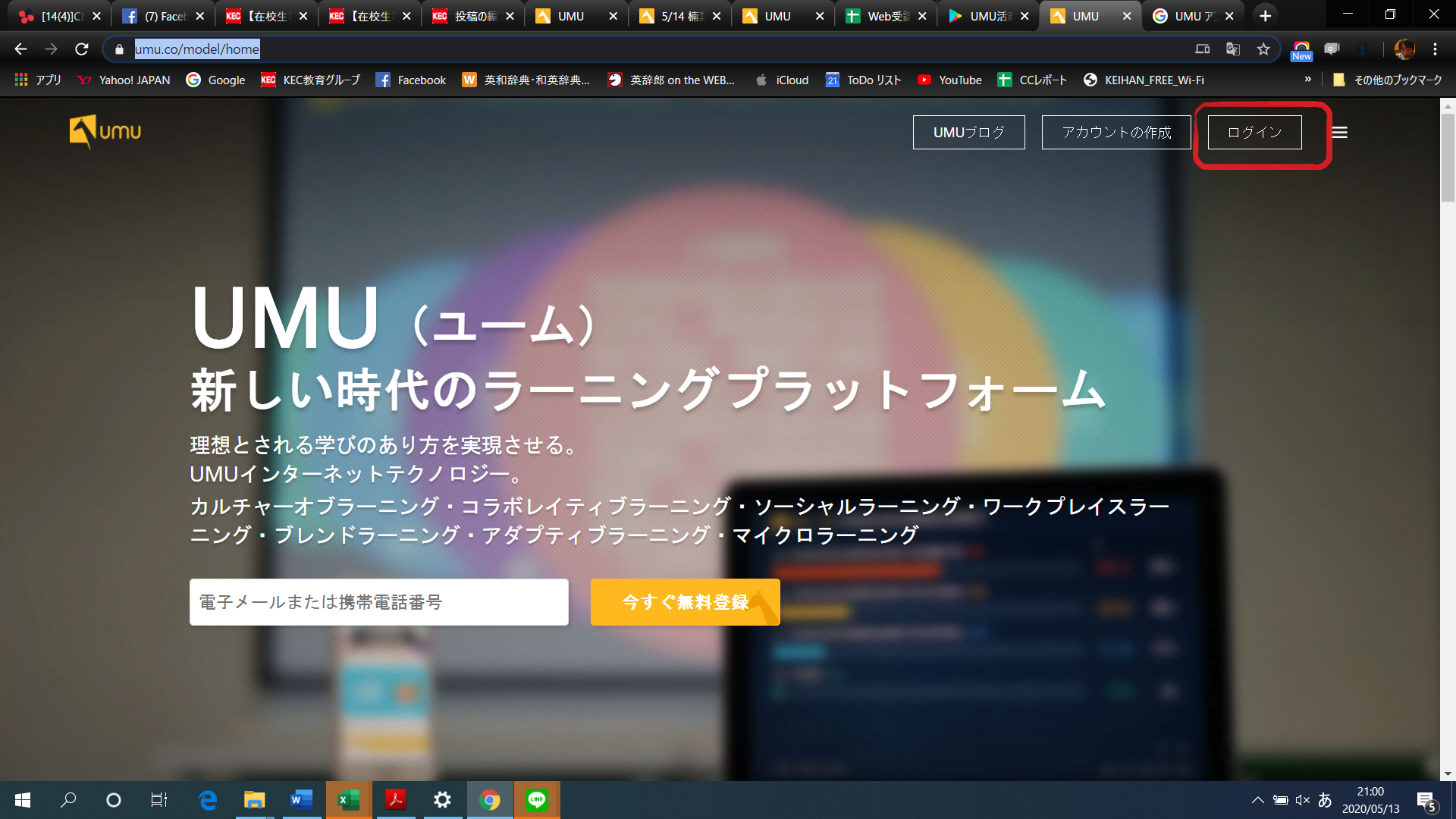This screenshot has width=1456, height=819.
Task: Open the YouTube bookmark
Action: (x=949, y=80)
